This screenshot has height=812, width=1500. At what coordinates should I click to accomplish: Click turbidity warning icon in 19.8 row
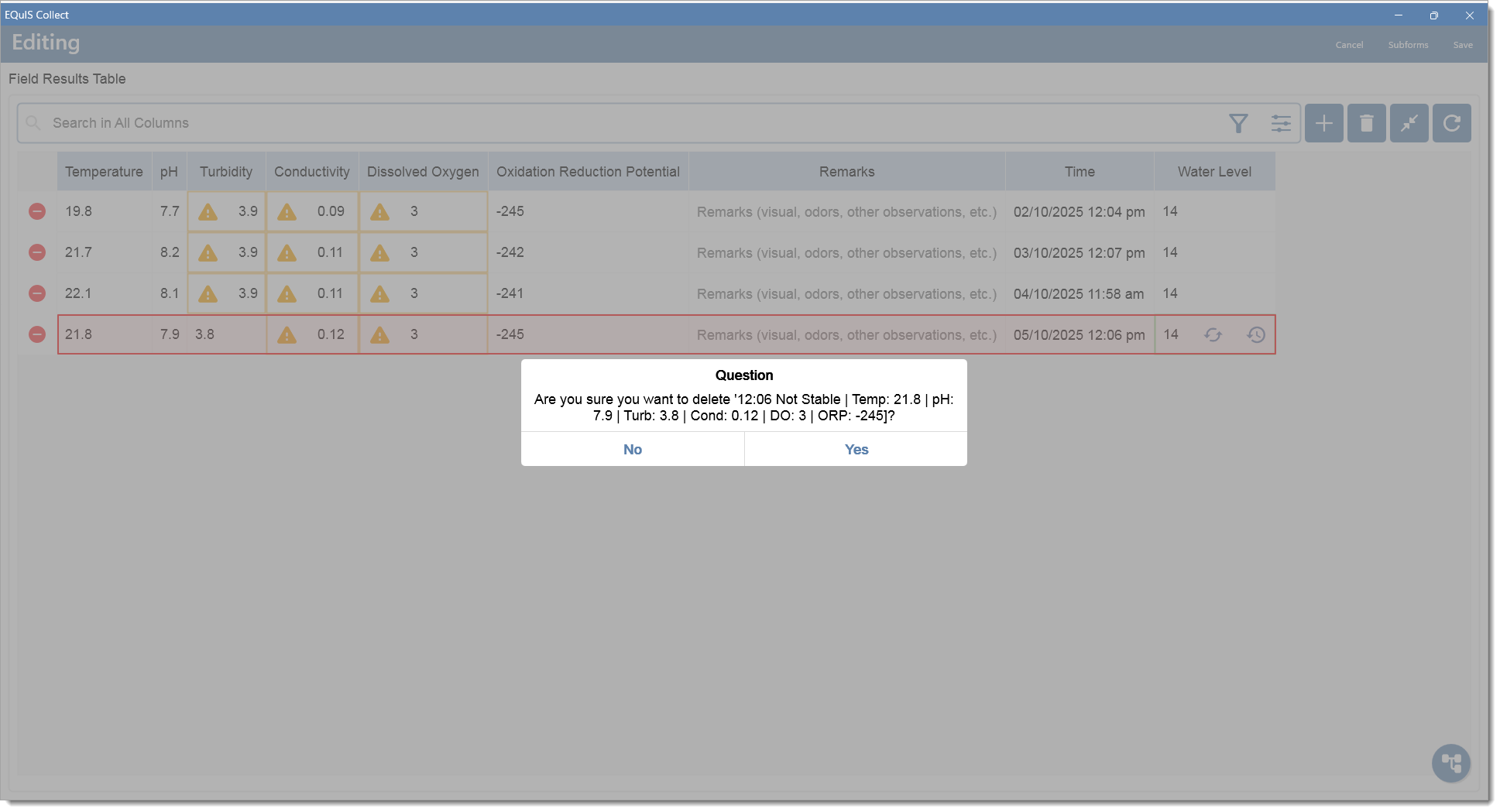(x=208, y=211)
